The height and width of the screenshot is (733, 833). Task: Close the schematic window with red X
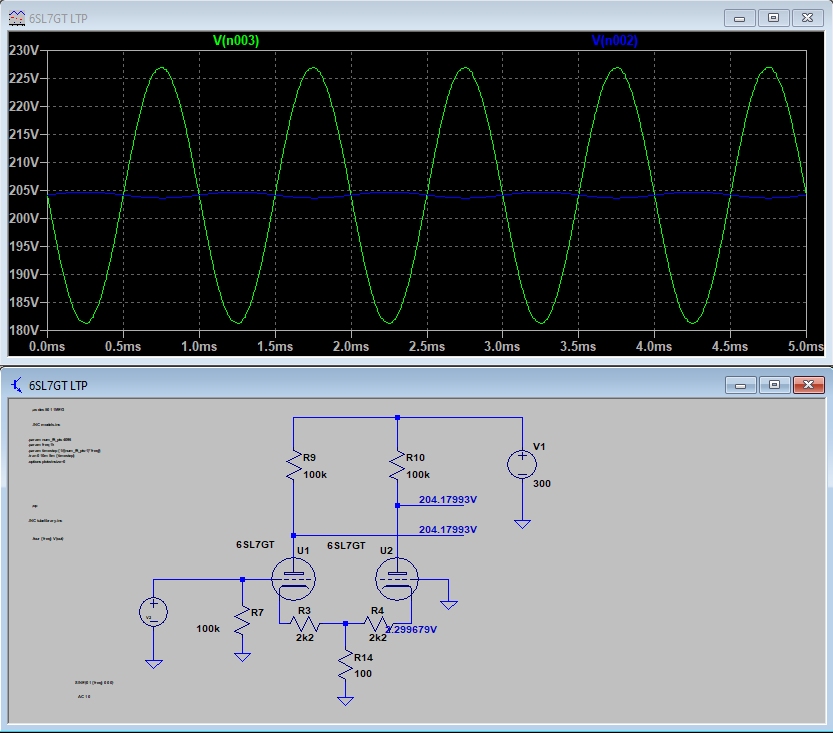[809, 385]
